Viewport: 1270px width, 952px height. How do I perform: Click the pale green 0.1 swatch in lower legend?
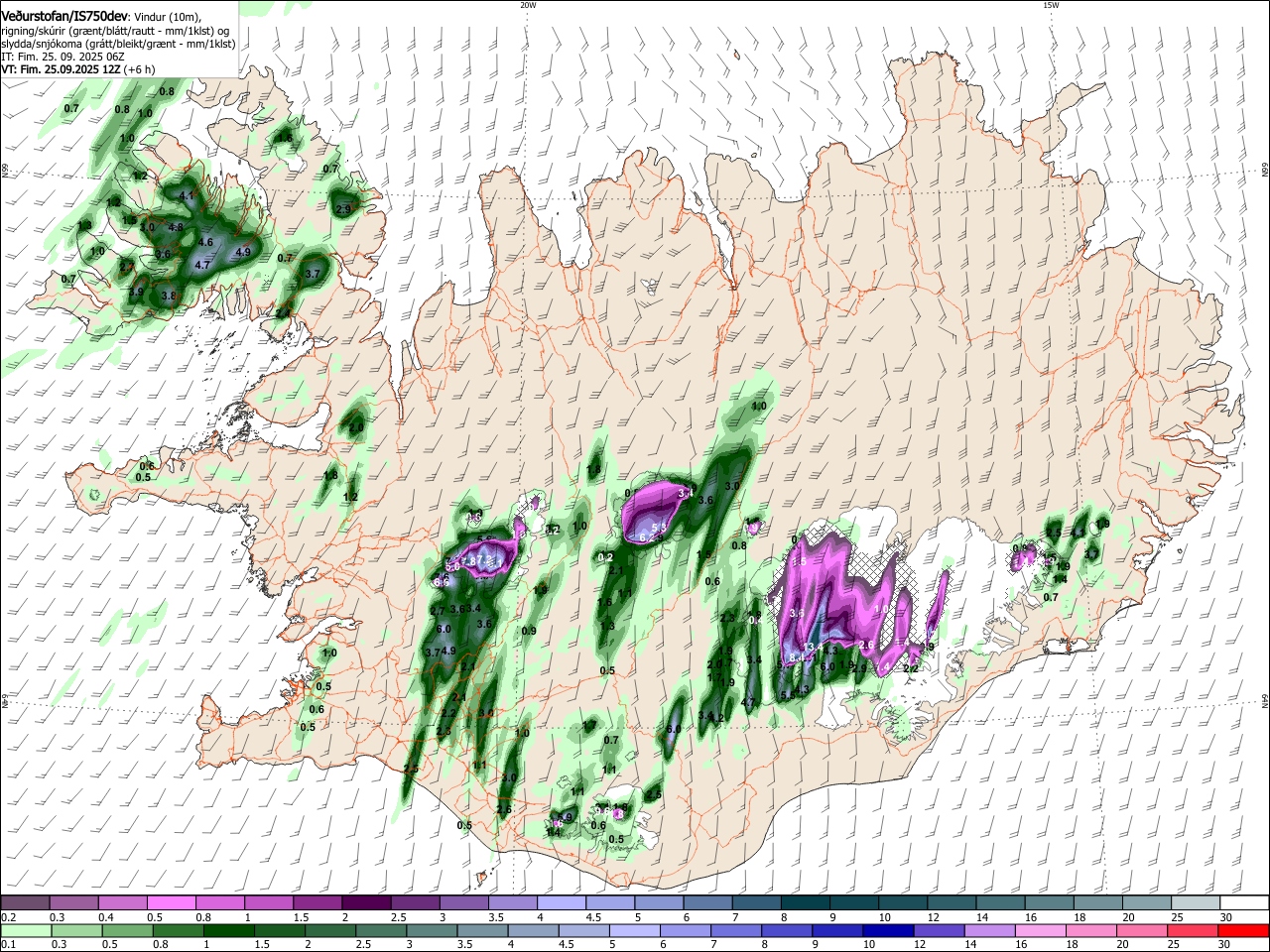[26, 931]
